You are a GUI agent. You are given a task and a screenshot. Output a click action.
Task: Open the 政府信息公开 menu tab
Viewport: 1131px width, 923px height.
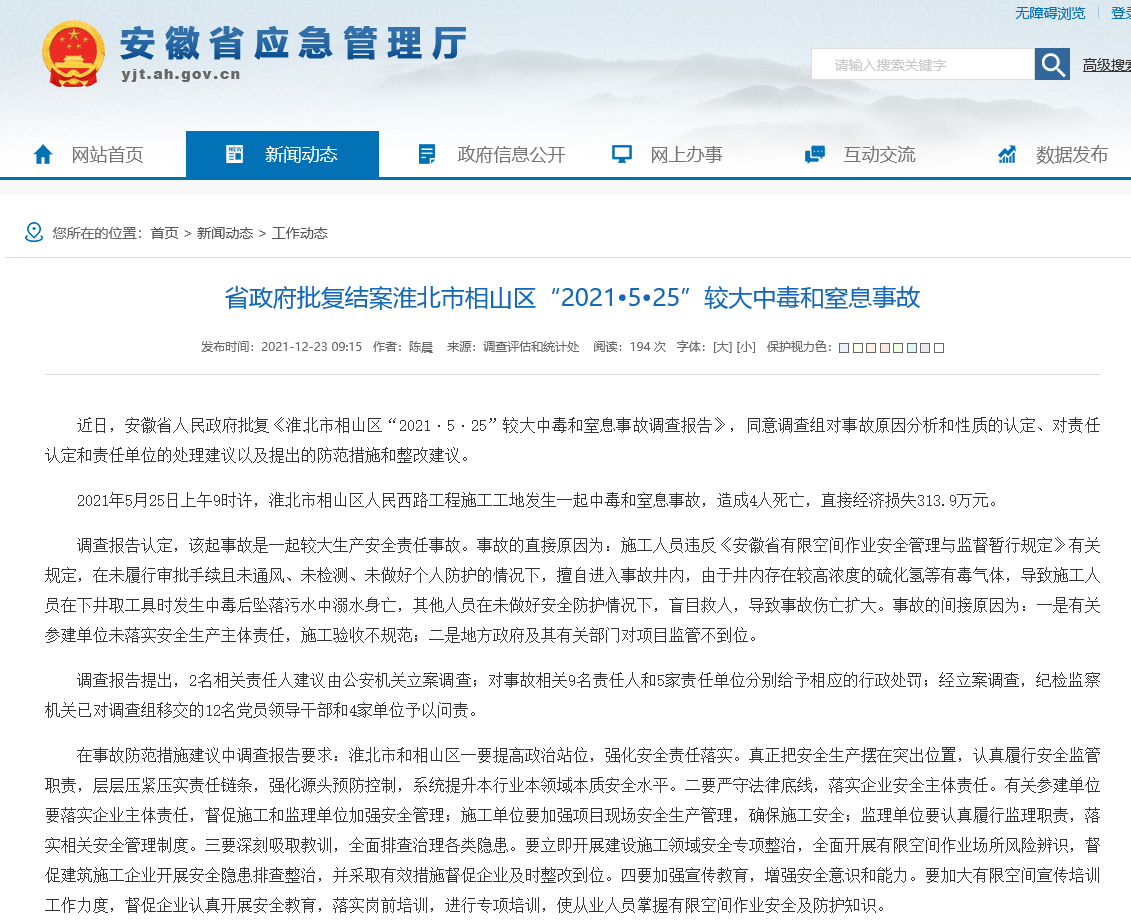coord(511,155)
